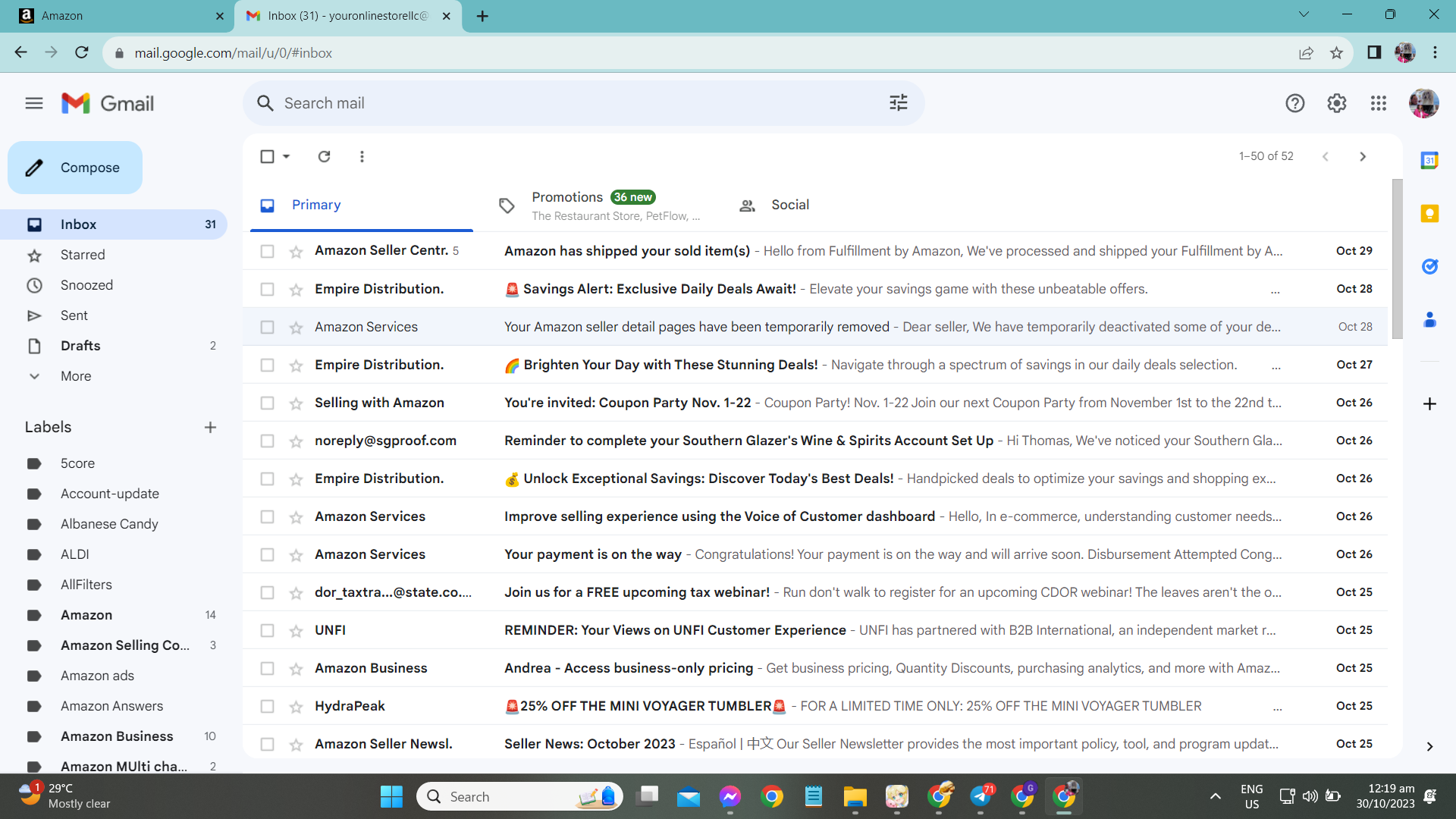The width and height of the screenshot is (1456, 819).
Task: Open the select dropdown arrow beside checkbox
Action: (287, 156)
